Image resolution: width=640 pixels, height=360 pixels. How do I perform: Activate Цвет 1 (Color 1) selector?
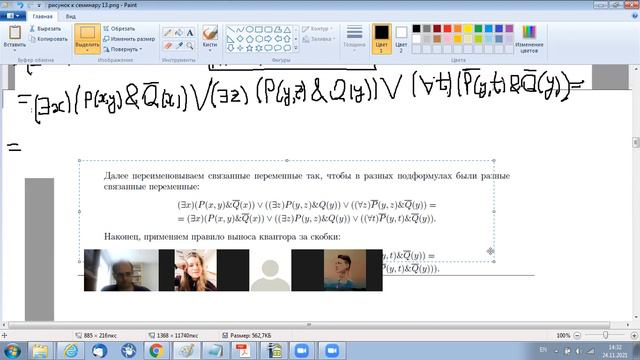pos(382,39)
